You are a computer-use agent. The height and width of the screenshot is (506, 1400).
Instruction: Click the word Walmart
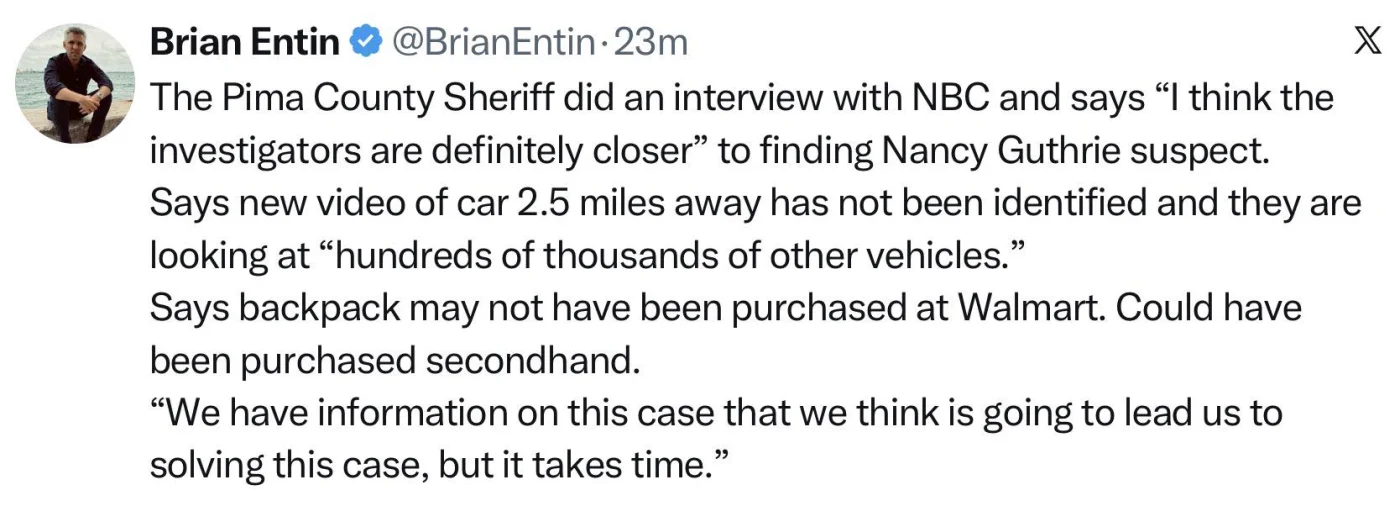[x=1030, y=307]
